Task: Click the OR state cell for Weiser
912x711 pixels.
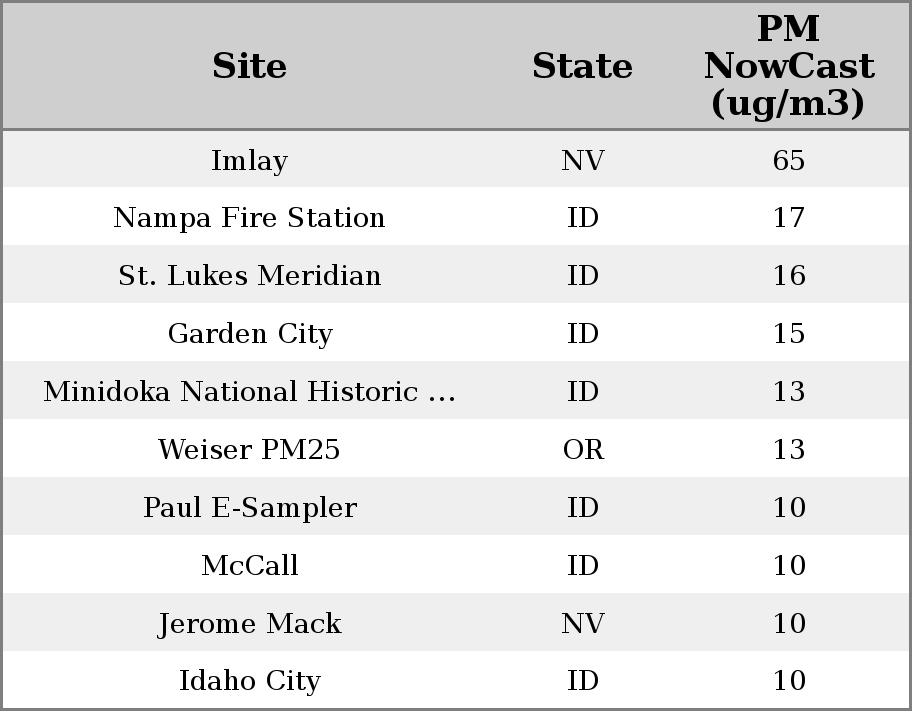Action: click(582, 450)
